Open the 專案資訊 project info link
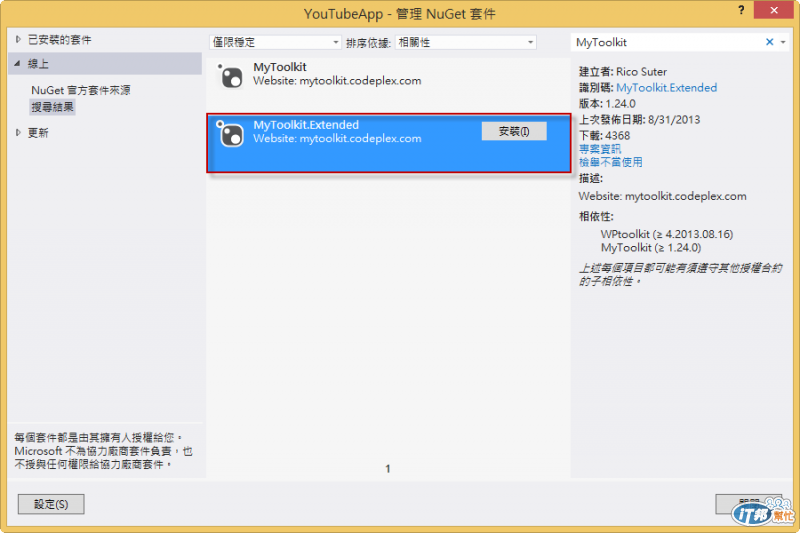Viewport: 800px width, 533px height. pos(600,149)
